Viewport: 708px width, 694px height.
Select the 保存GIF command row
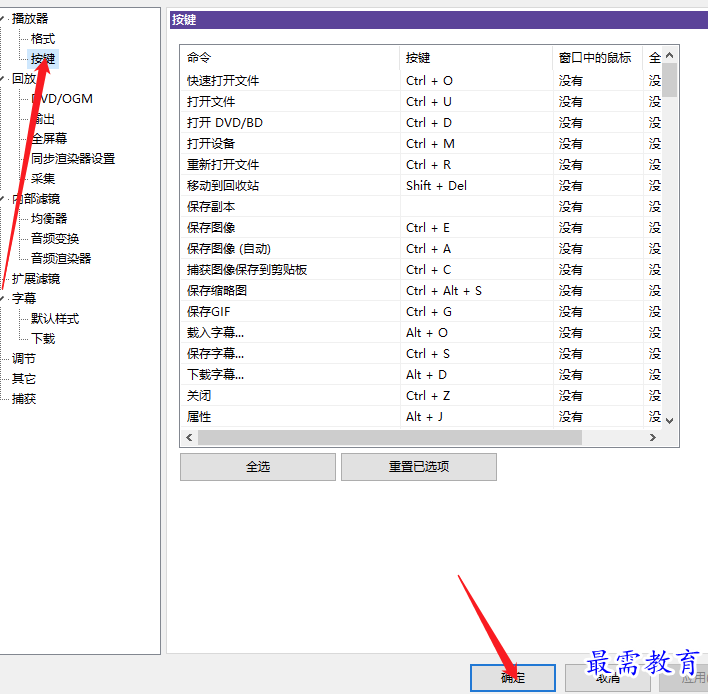tap(421, 312)
